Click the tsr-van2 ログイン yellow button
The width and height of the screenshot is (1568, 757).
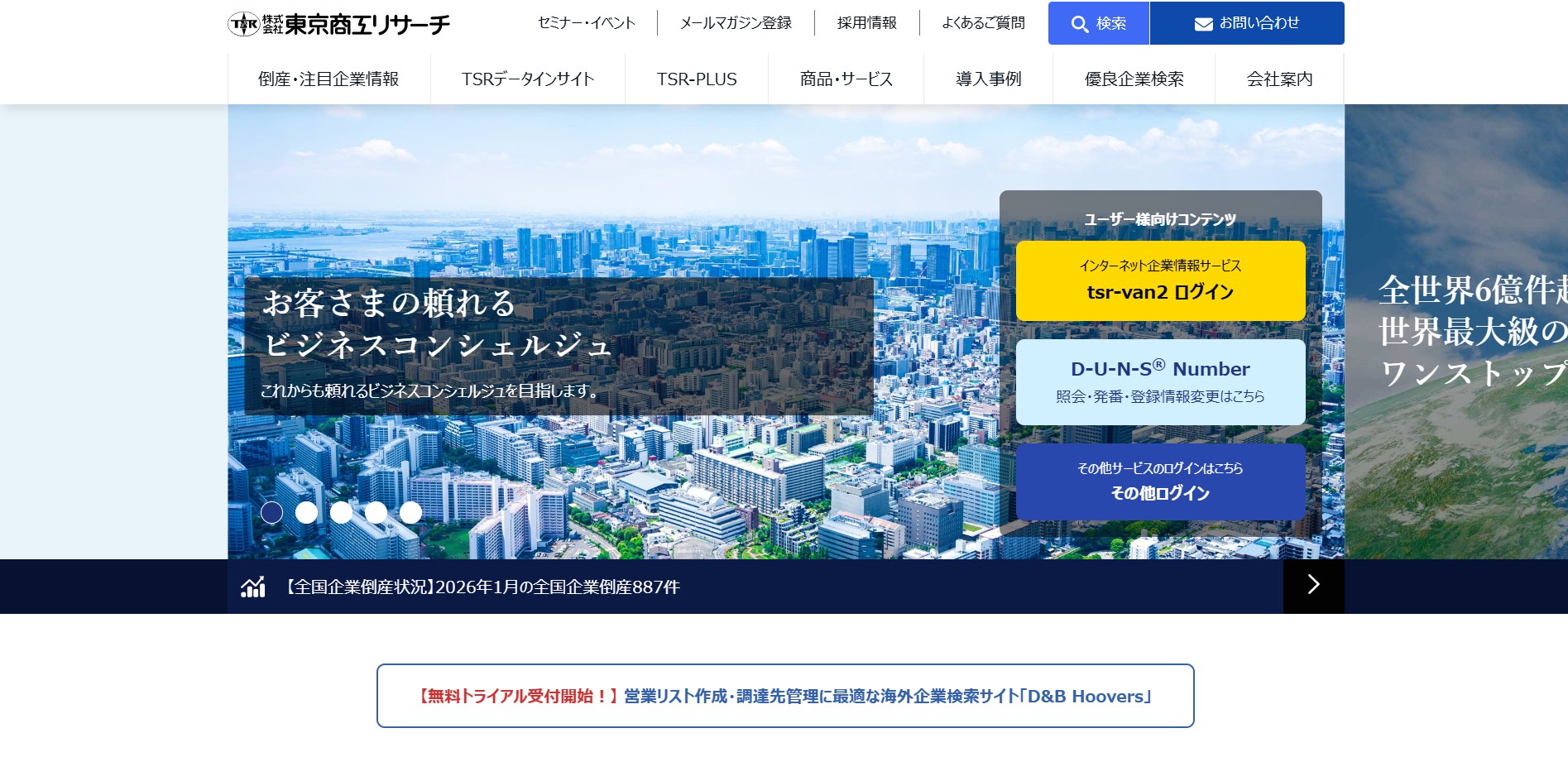(x=1161, y=280)
